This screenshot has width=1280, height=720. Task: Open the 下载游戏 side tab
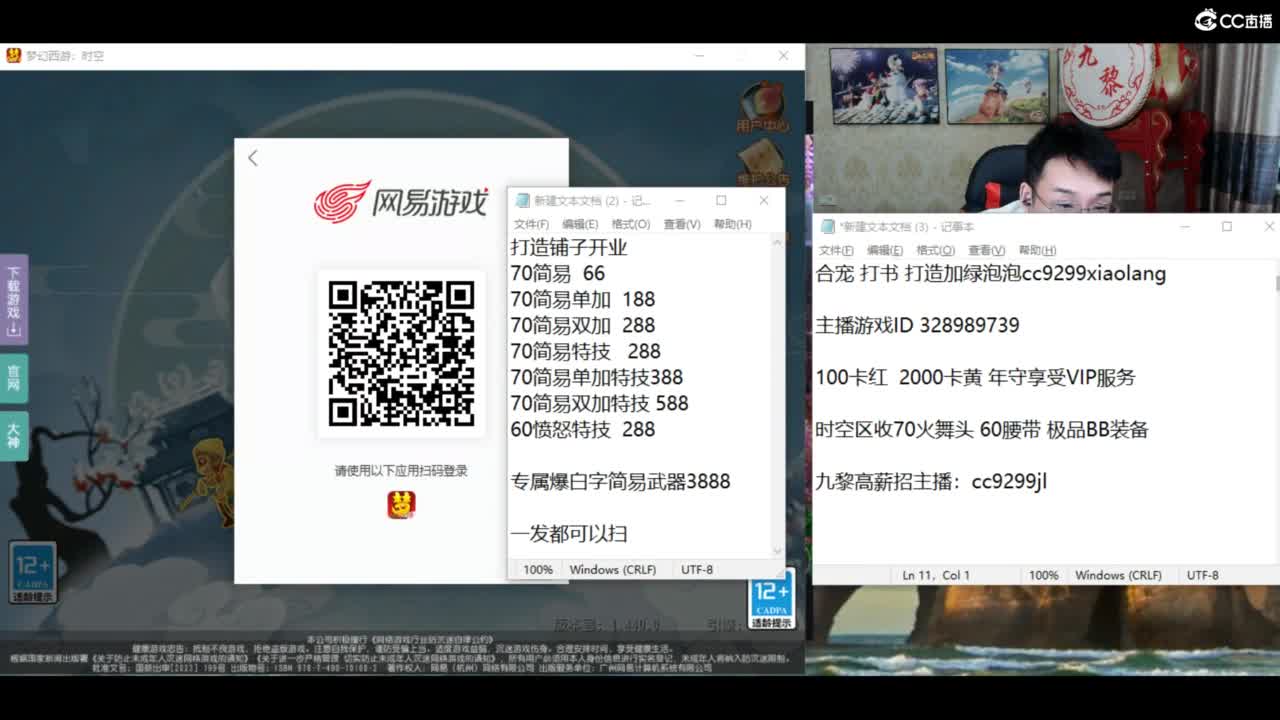coord(14,300)
